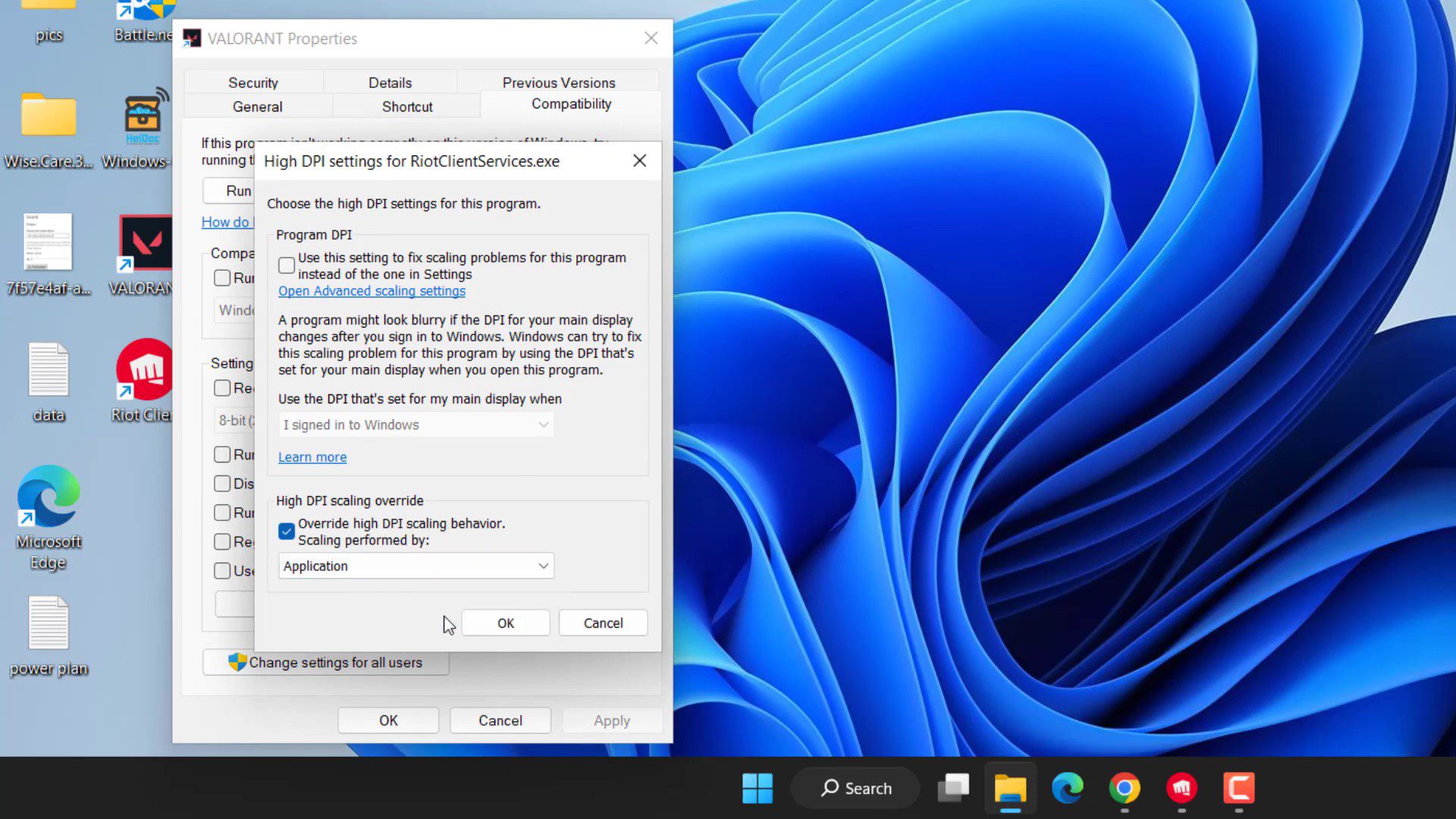Open the red C app on taskbar
Viewport: 1456px width, 819px height.
tap(1239, 789)
